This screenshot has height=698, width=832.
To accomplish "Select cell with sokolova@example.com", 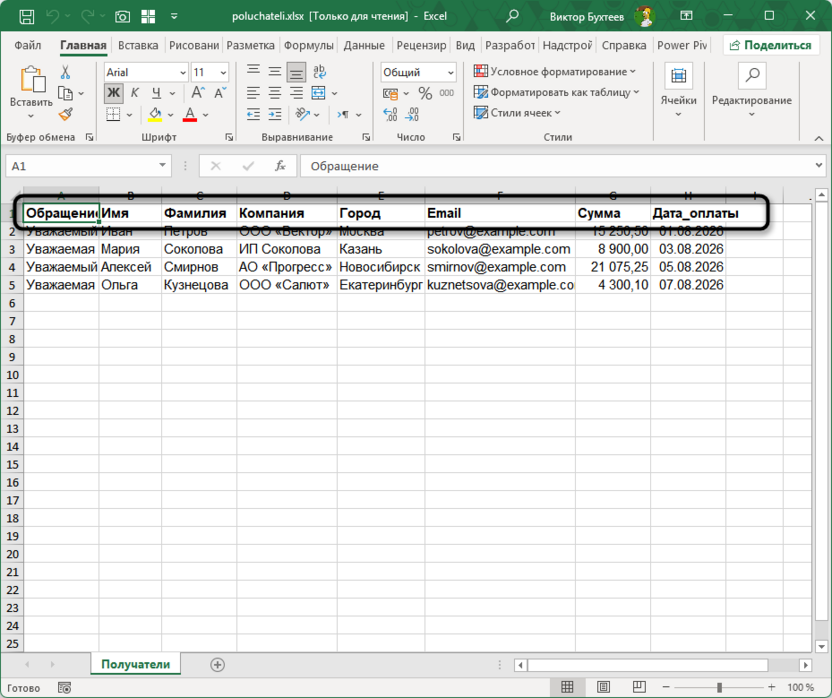I will tap(500, 249).
